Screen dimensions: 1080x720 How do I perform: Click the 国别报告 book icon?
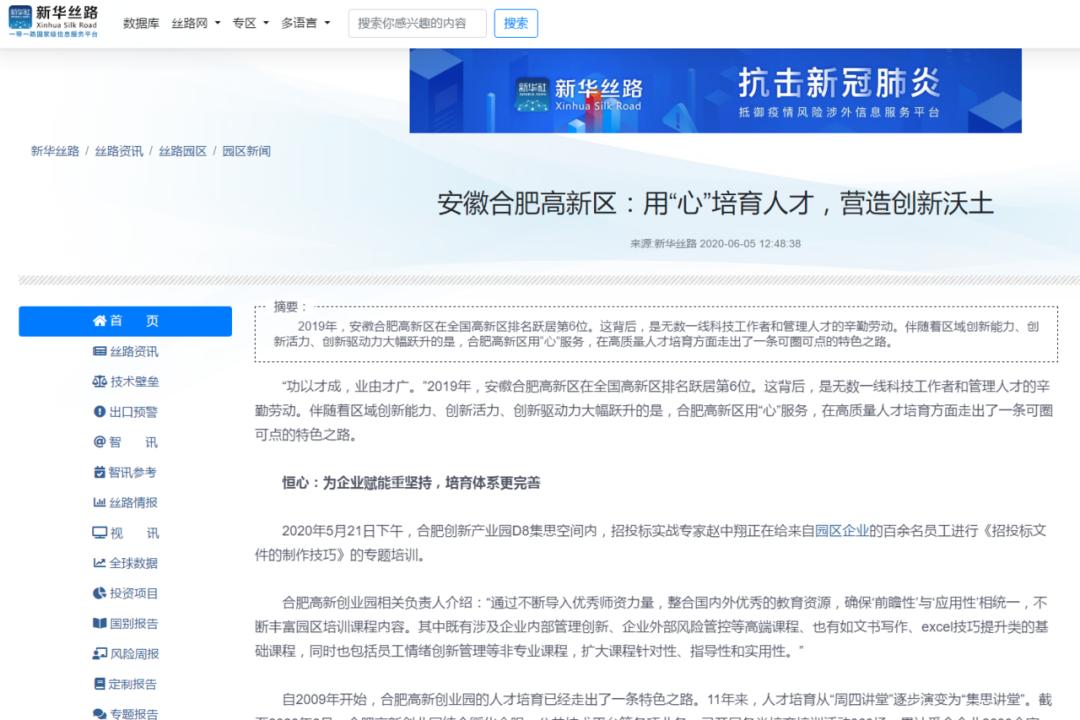tap(100, 624)
